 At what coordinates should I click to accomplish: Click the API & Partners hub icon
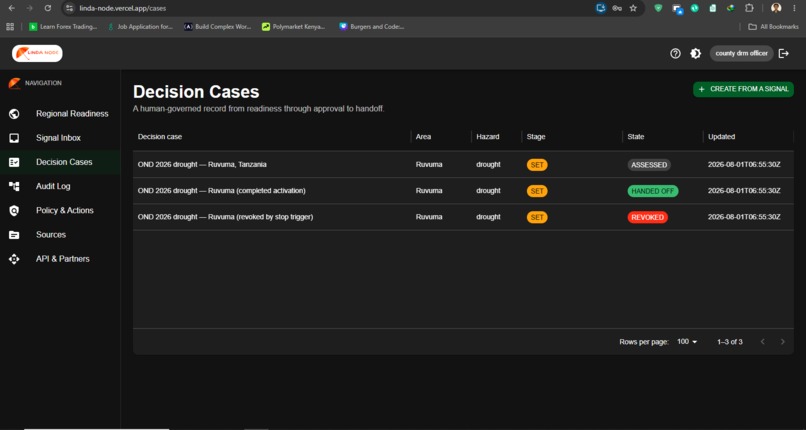[x=14, y=259]
